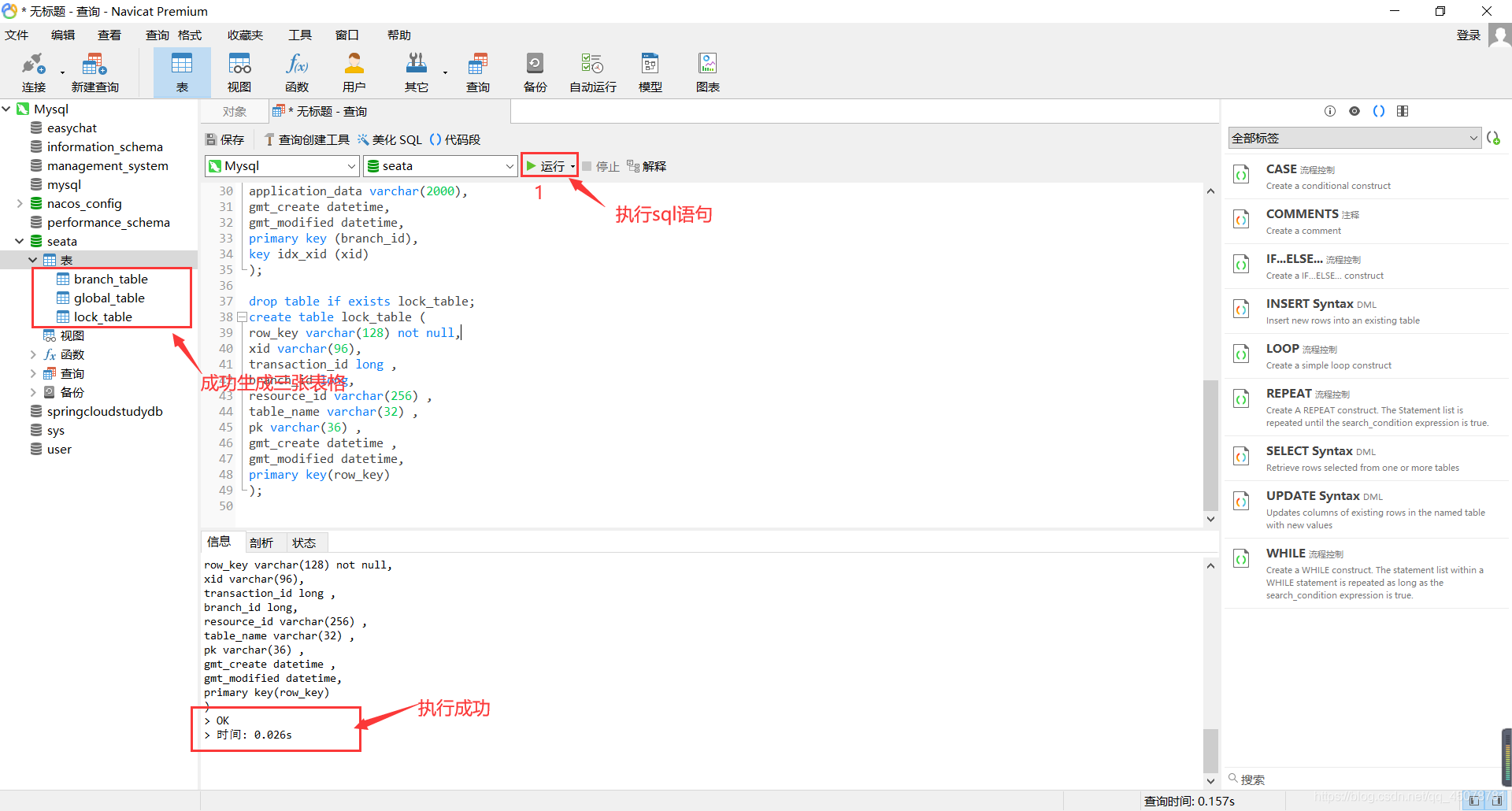Screen dimensions: 1512x811
Task: Insert the CASE snippet
Action: pyautogui.click(x=1367, y=176)
